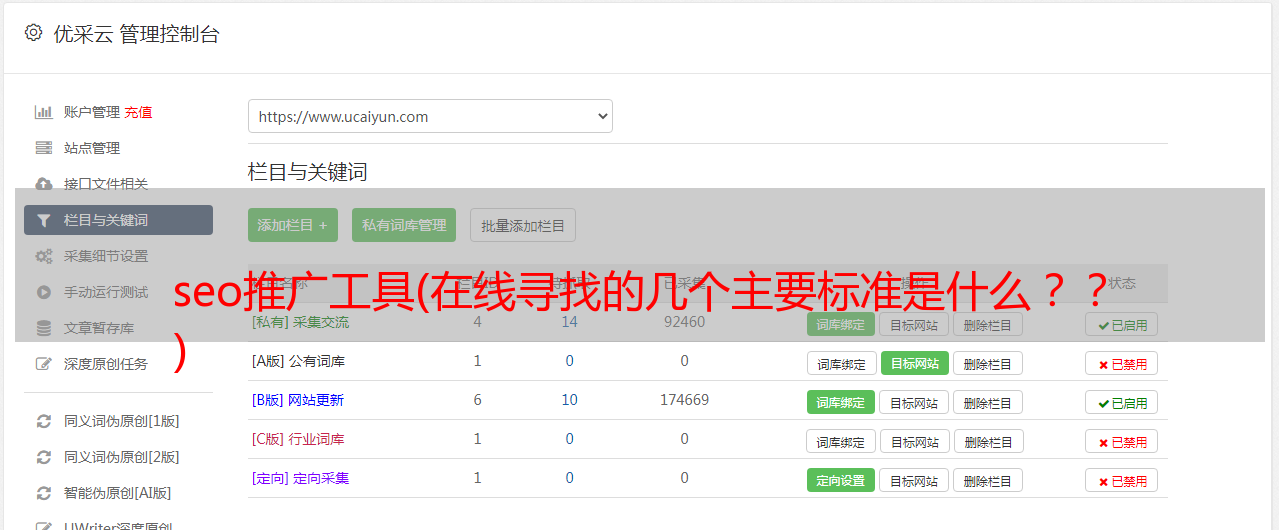Delete the 公有词库 column via 删除栏目

click(x=988, y=364)
